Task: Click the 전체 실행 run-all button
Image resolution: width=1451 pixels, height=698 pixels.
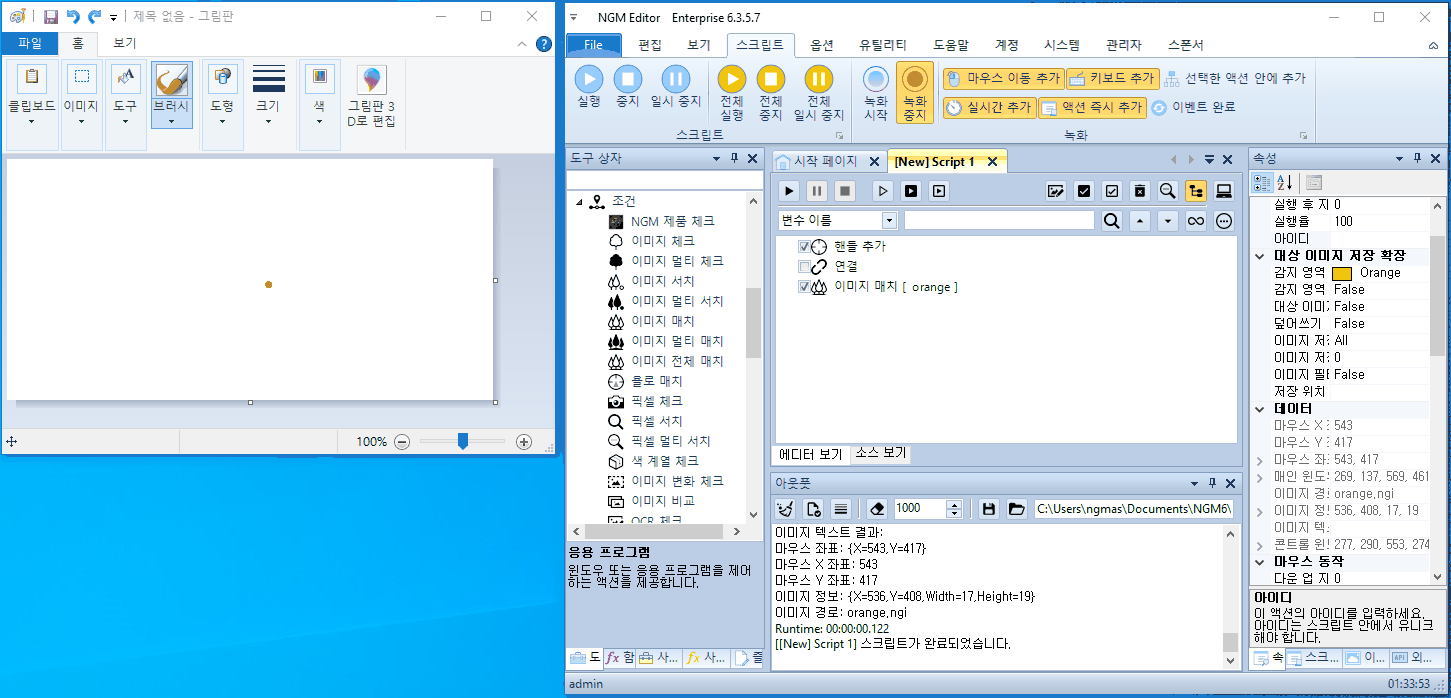Action: coord(732,93)
